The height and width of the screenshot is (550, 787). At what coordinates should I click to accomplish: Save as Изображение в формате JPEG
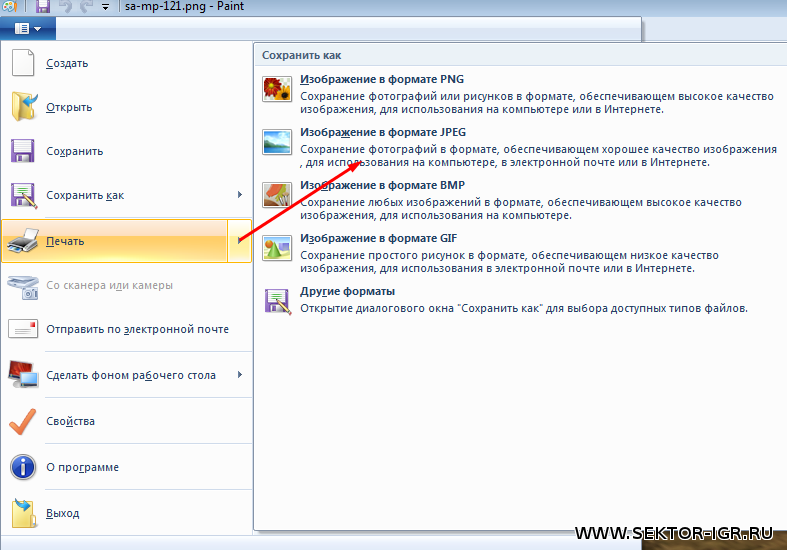(x=520, y=147)
